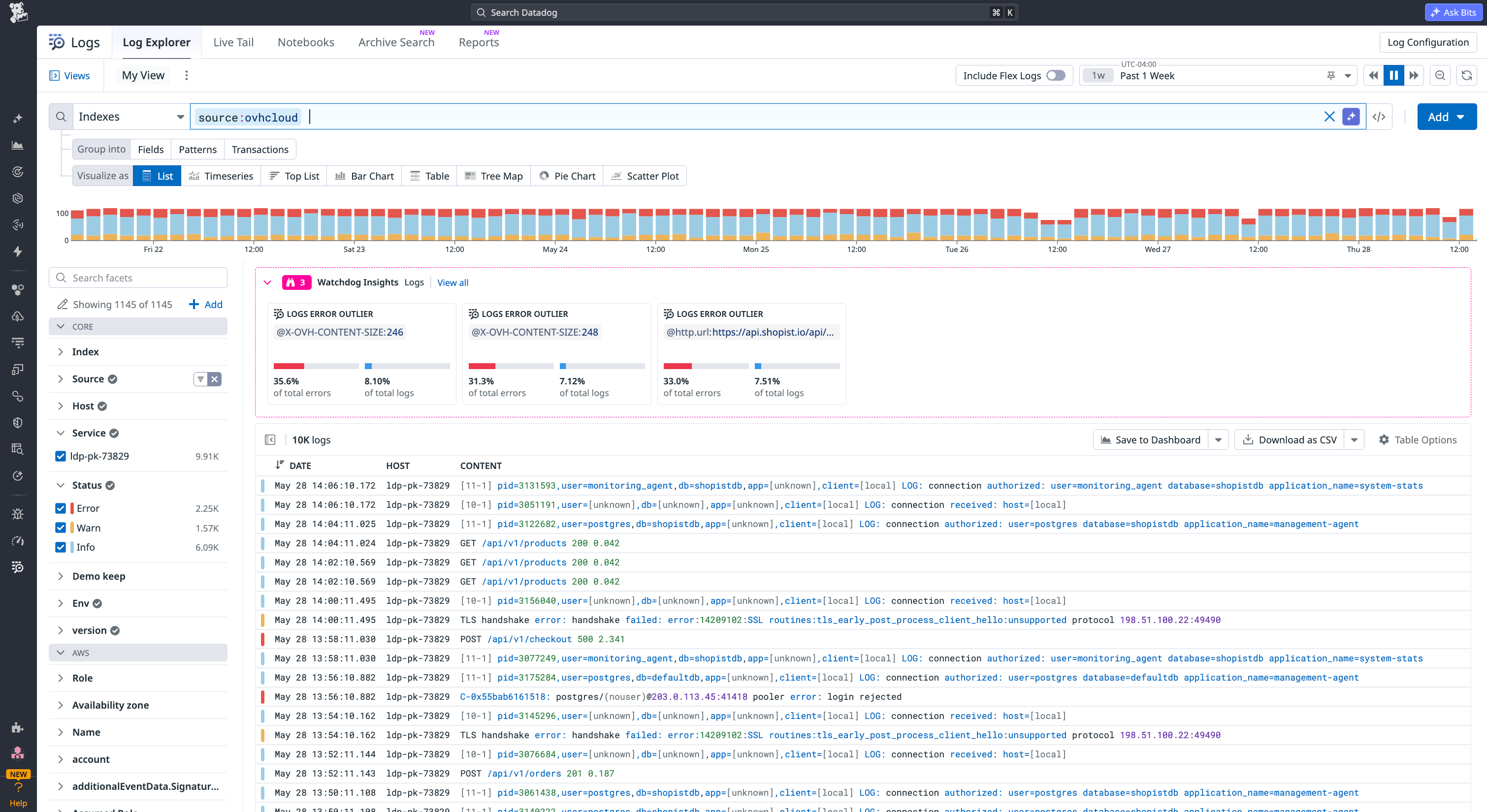The image size is (1487, 812).
Task: Click the Watchdog binoculars badge
Action: pos(297,282)
